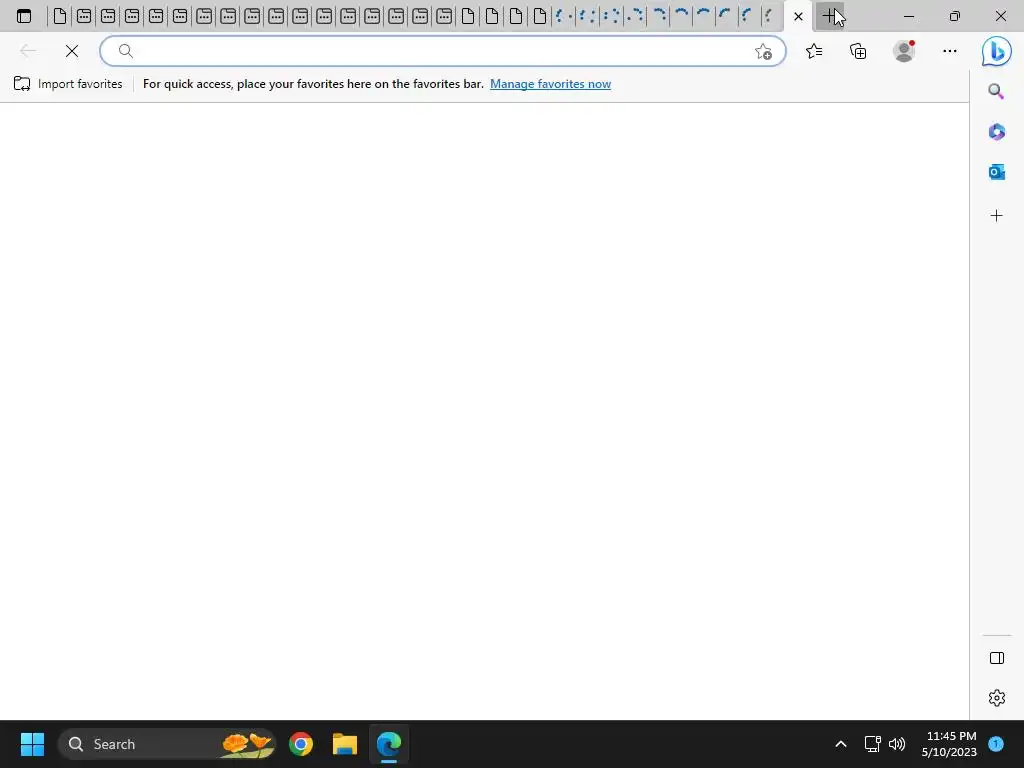Screen dimensions: 1024x768
Task: Open a new tab with plus button
Action: tap(829, 16)
